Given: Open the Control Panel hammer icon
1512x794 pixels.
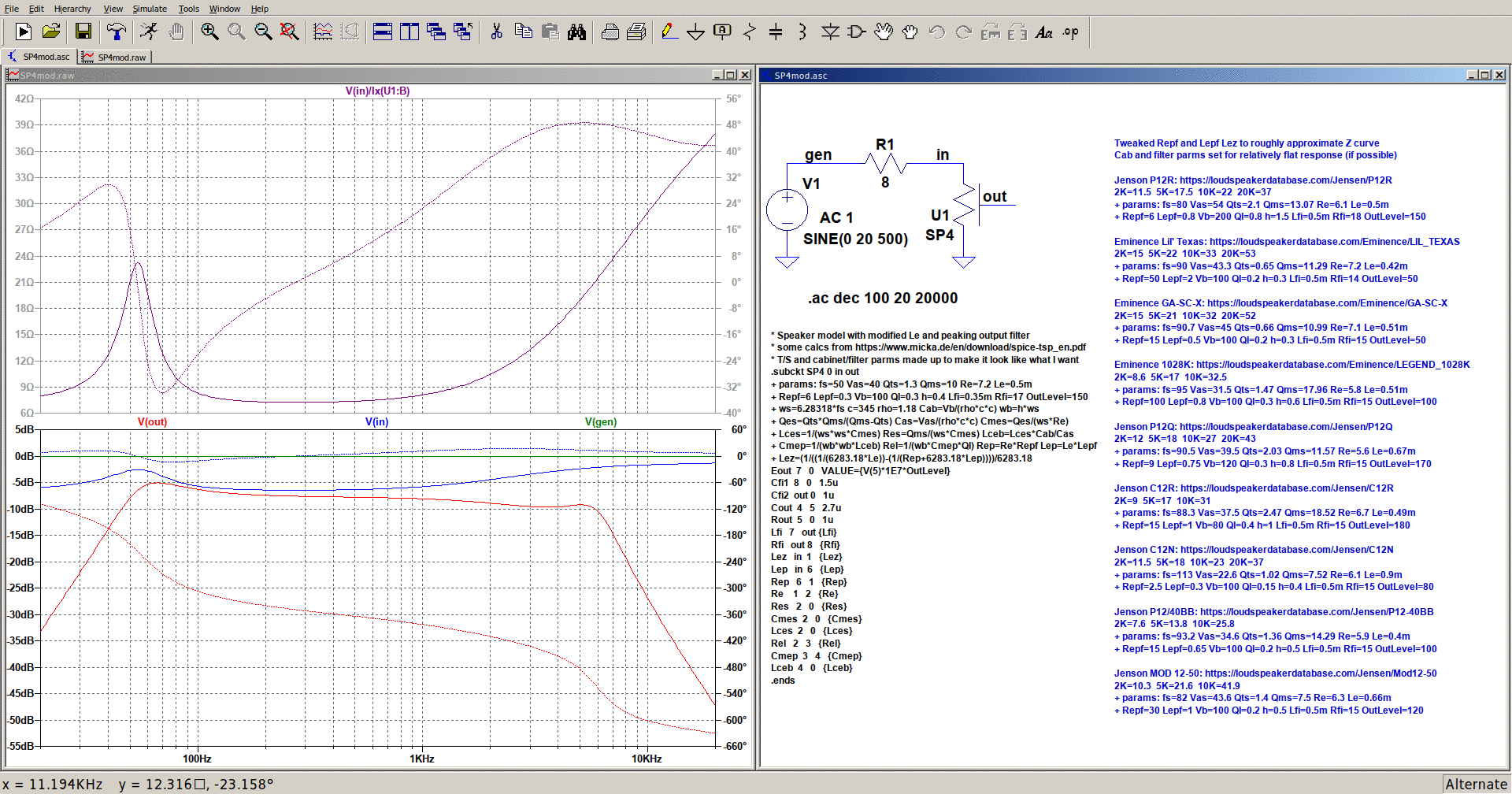Looking at the screenshot, I should pyautogui.click(x=117, y=32).
